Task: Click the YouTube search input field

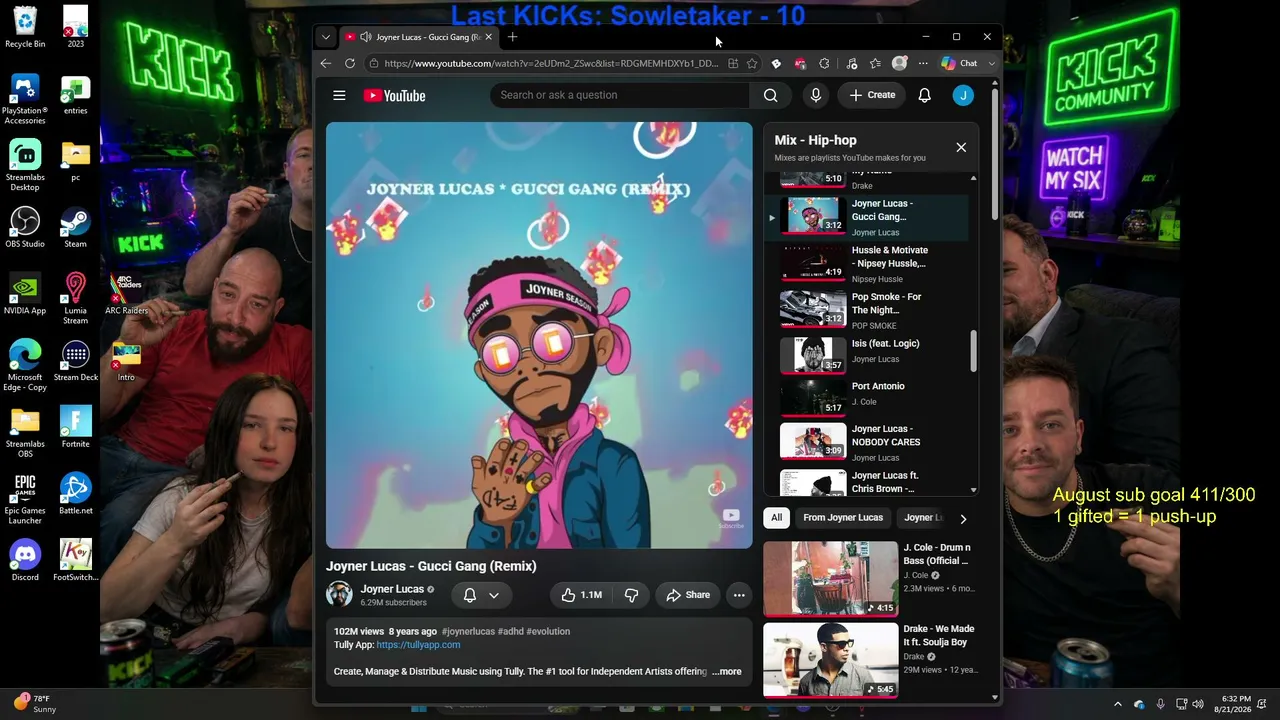Action: click(x=620, y=95)
